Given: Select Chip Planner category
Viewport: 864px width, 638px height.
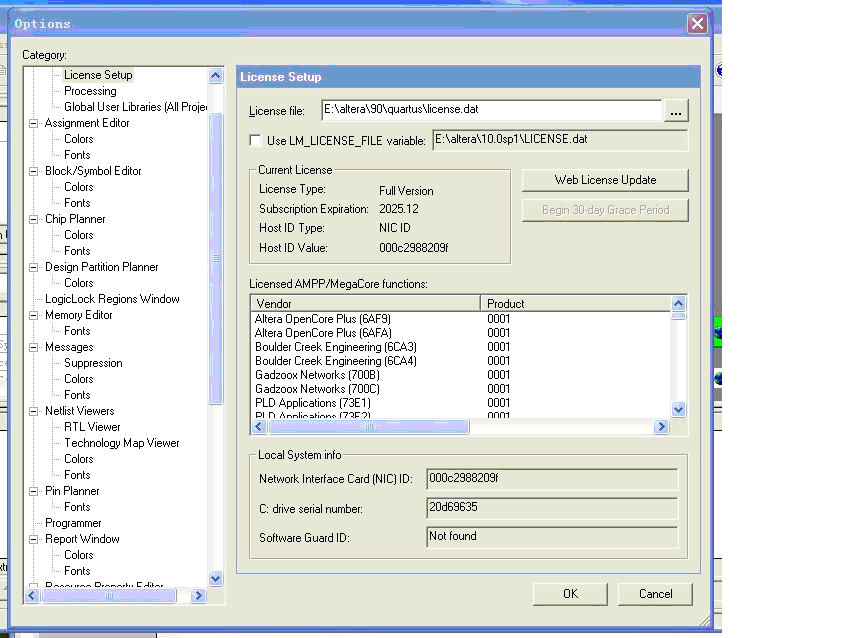Looking at the screenshot, I should [75, 219].
